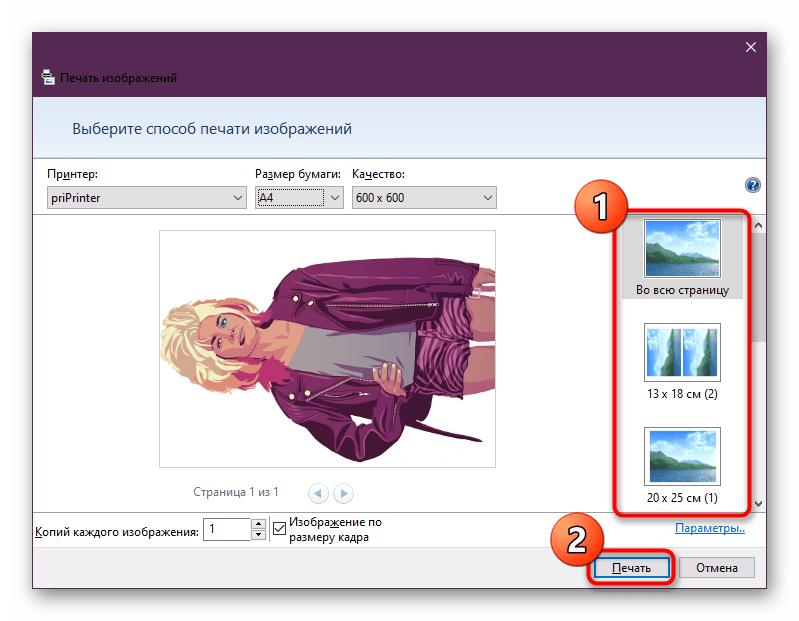Open the Параметры link

[710, 528]
